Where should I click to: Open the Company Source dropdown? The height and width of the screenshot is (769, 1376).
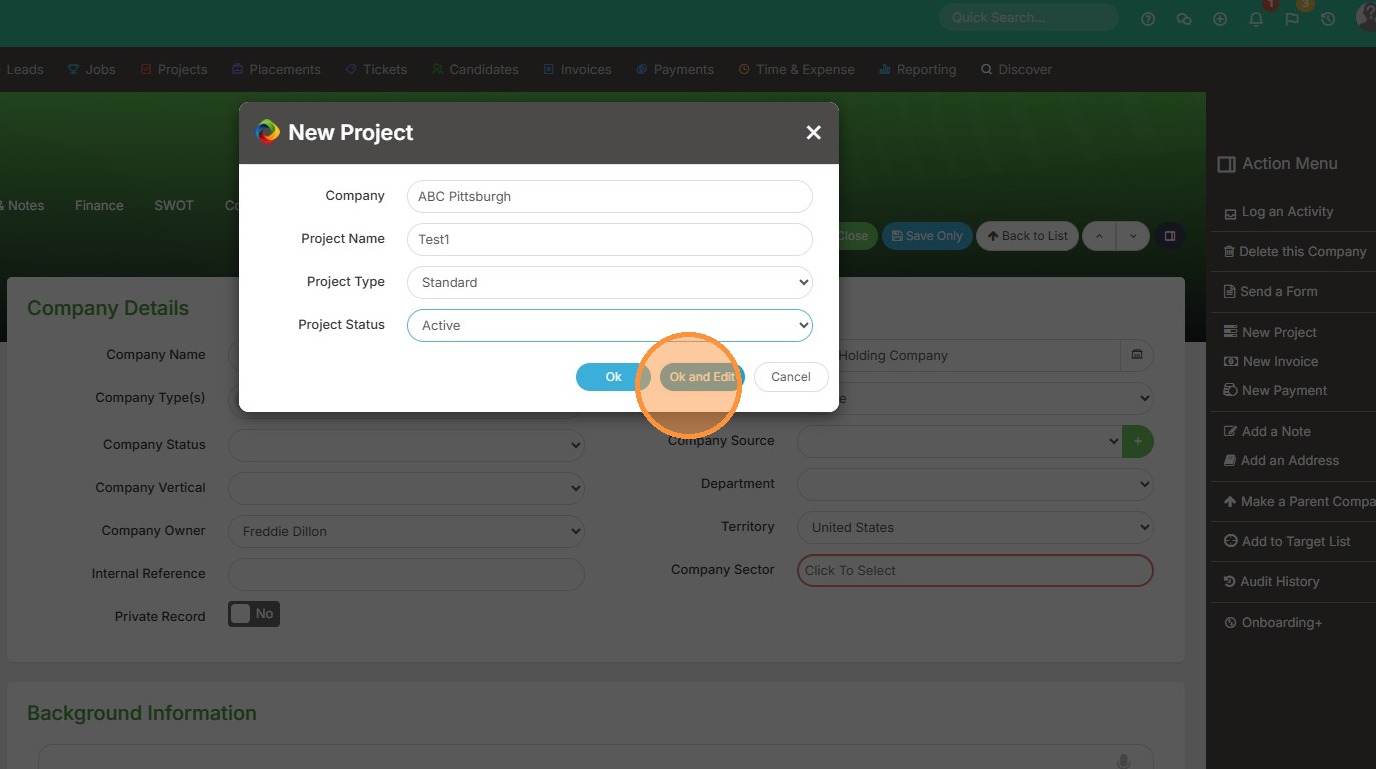(960, 441)
